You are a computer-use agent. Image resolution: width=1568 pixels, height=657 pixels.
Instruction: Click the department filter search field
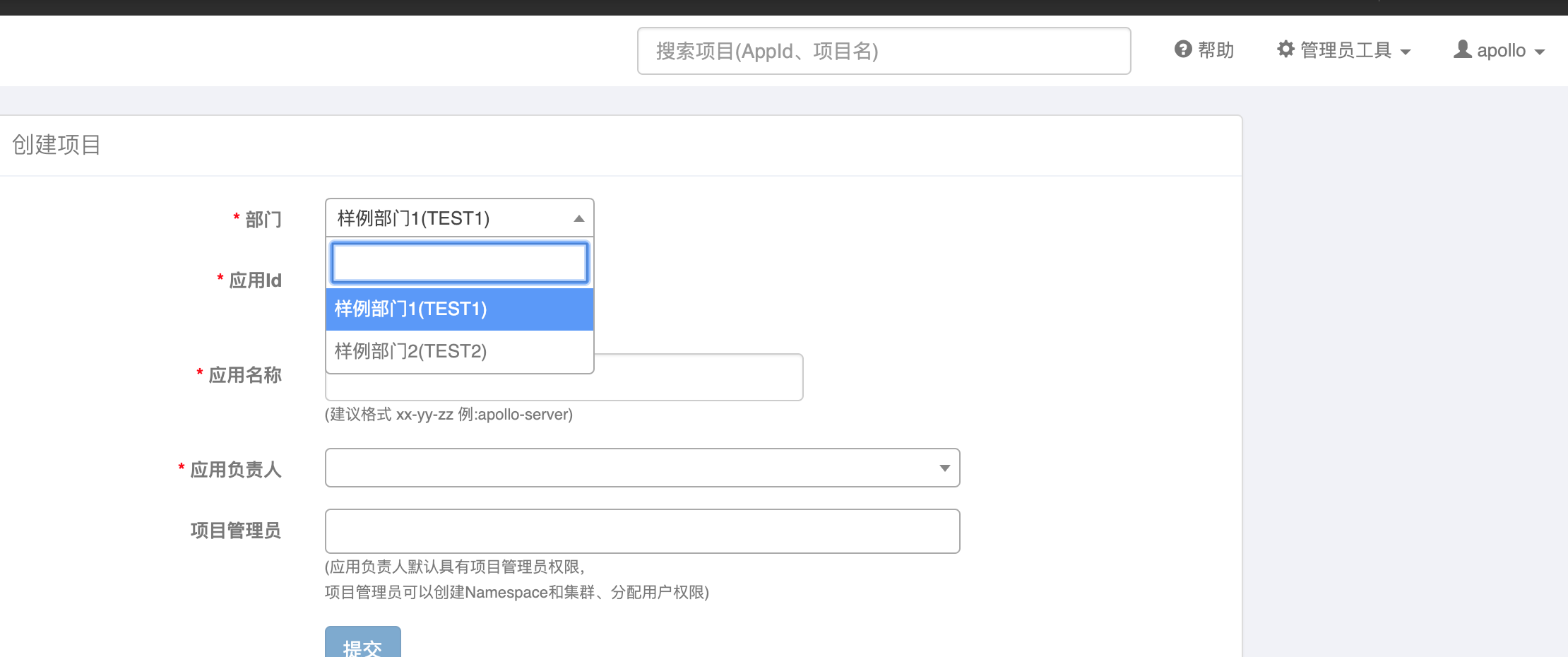tap(460, 263)
